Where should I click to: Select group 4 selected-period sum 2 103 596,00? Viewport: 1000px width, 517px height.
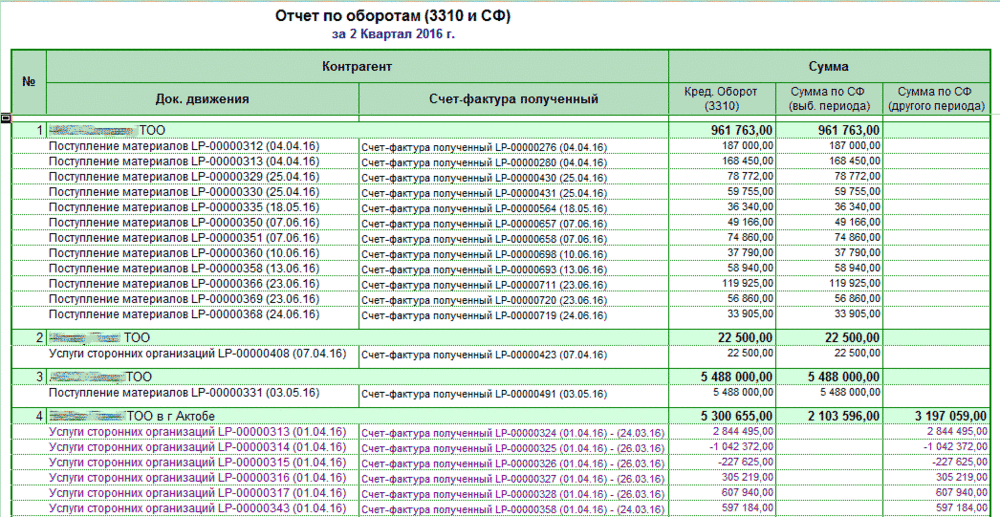pyautogui.click(x=845, y=416)
